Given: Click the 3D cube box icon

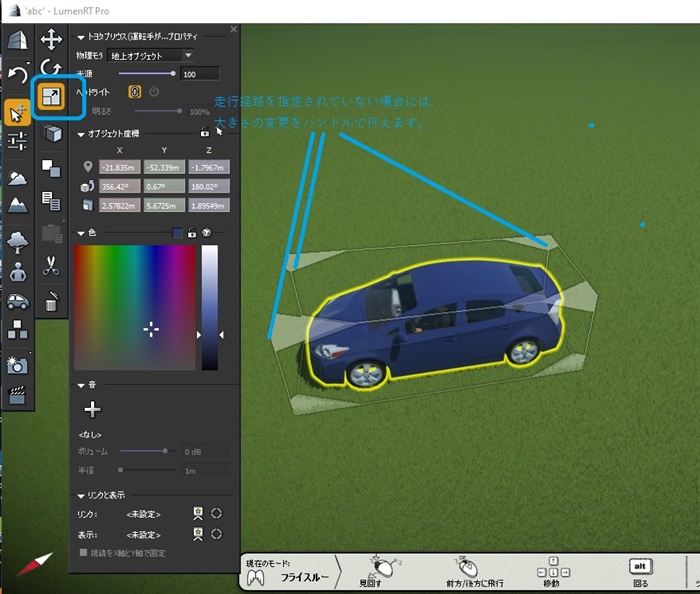Looking at the screenshot, I should [52, 133].
